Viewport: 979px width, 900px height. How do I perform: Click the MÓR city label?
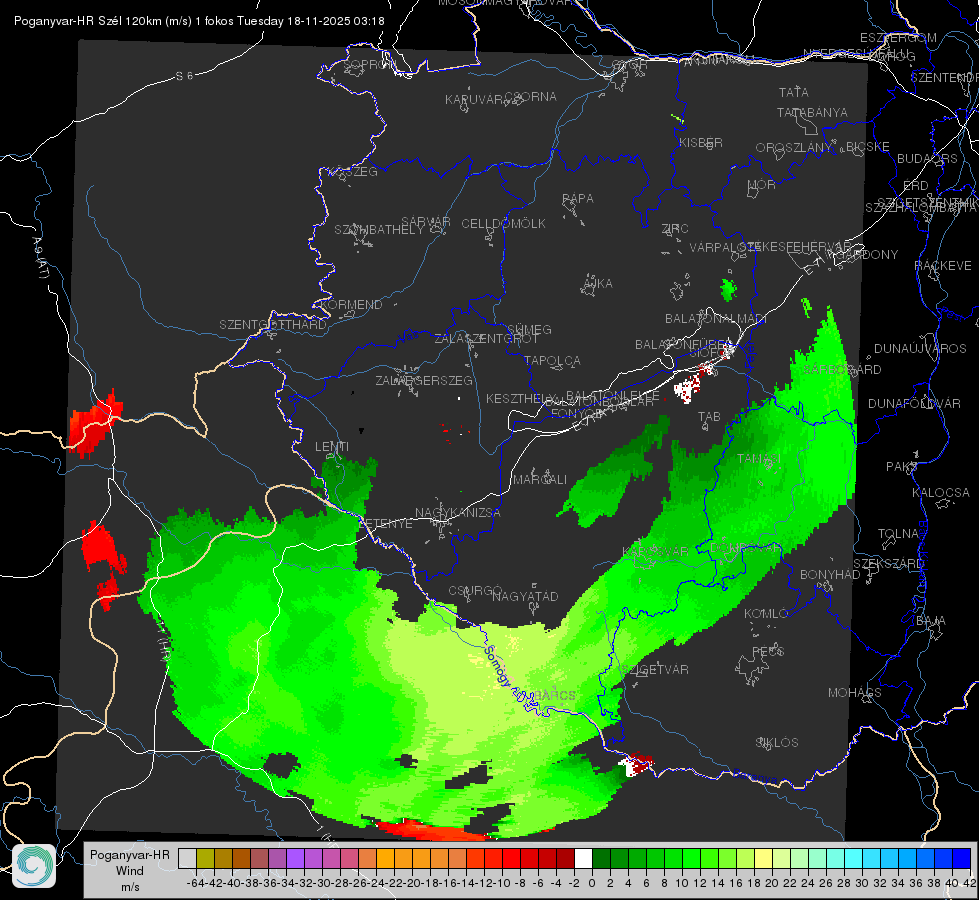point(762,185)
